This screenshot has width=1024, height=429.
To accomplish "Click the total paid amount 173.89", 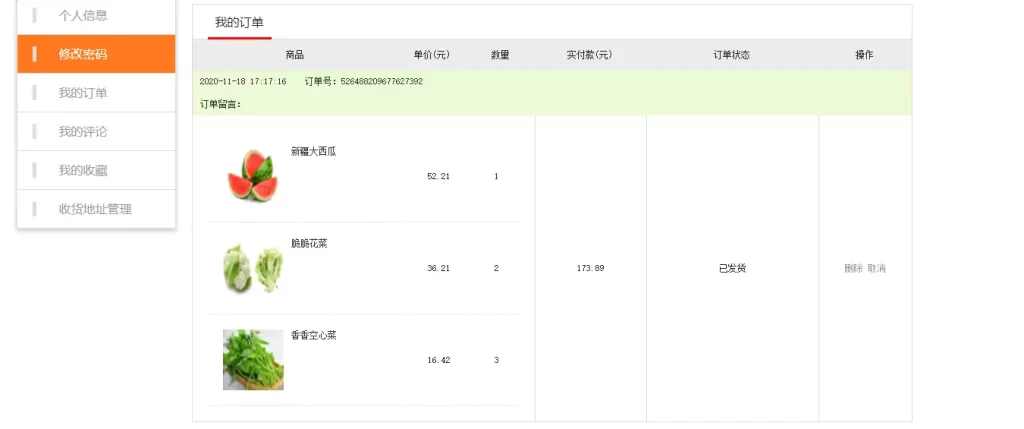I will coord(590,269).
